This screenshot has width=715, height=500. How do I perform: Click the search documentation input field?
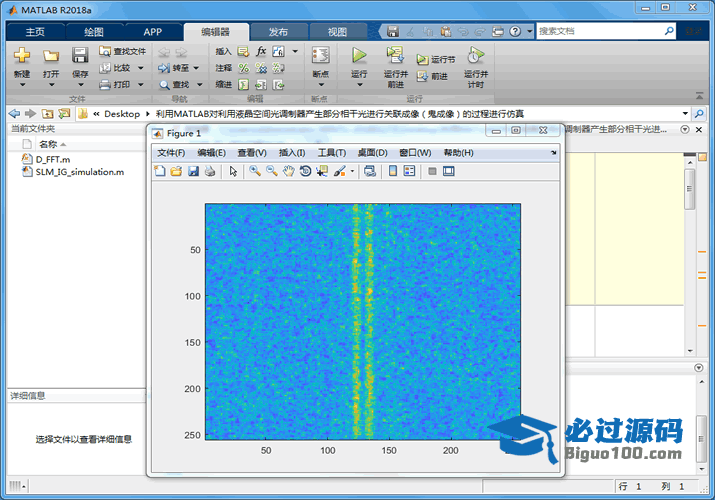pyautogui.click(x=600, y=31)
